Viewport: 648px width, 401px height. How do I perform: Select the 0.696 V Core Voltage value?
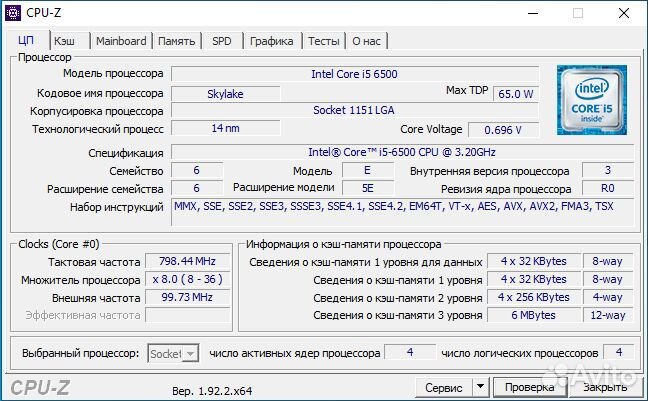click(x=503, y=130)
